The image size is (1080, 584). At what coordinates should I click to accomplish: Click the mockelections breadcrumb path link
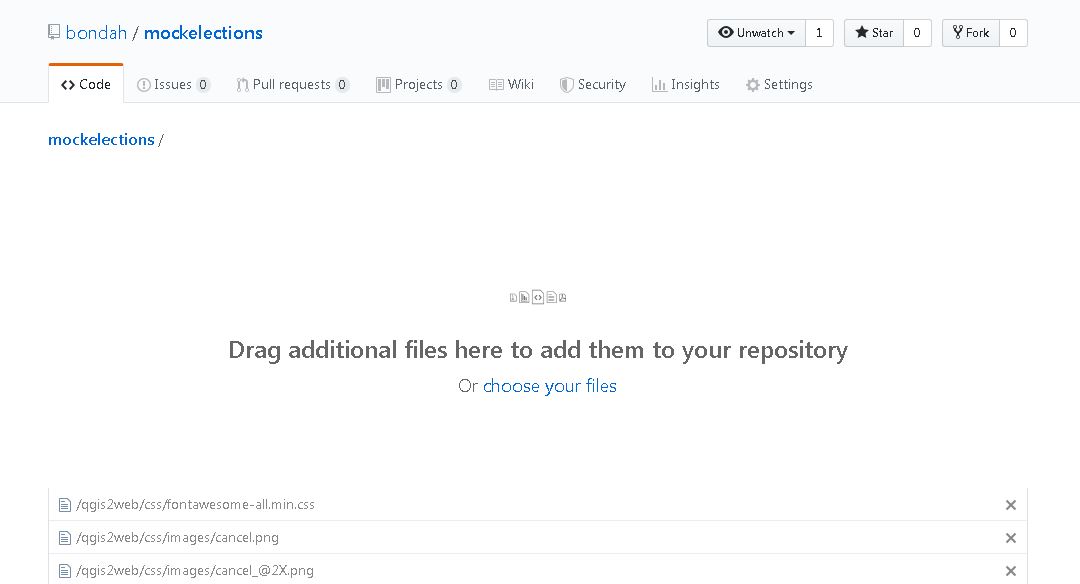point(101,140)
